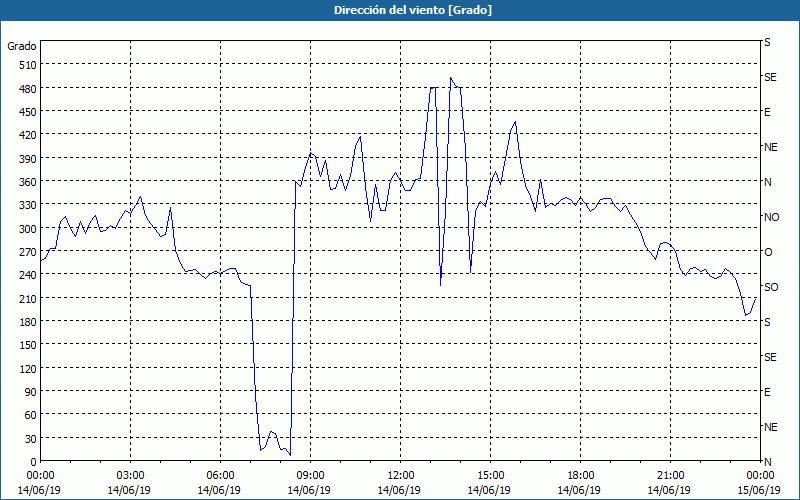800x500 pixels.
Task: Select the 390 y-axis tick label
Action: [x=28, y=159]
